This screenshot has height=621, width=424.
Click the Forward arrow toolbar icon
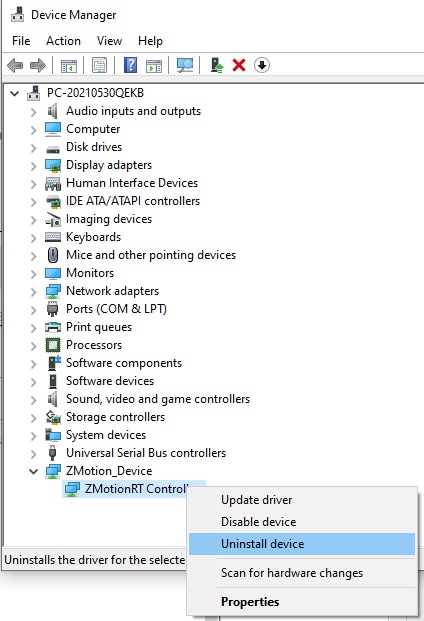click(38, 65)
